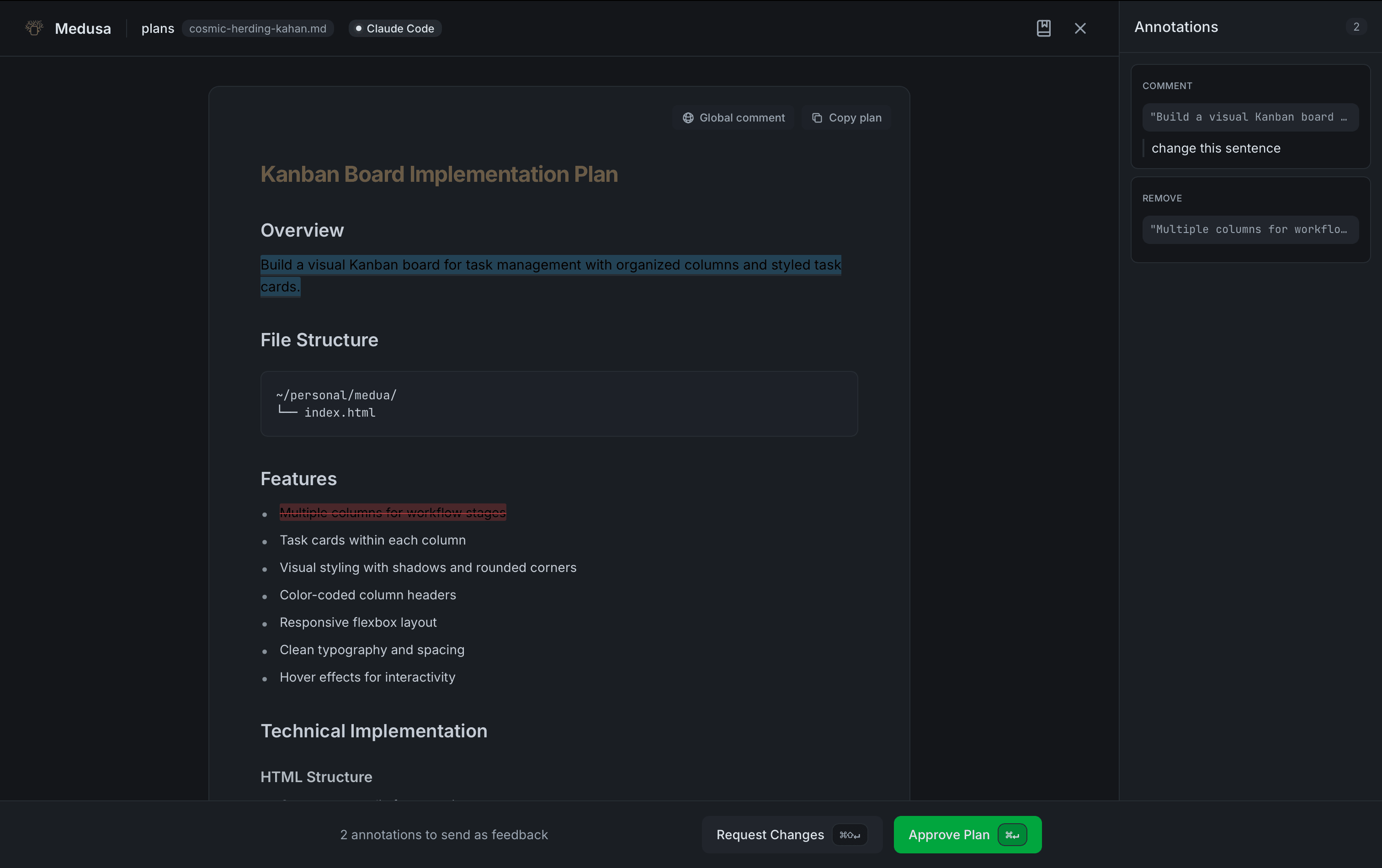Close the plan review with the X icon
Viewport: 1382px width, 868px height.
[1080, 27]
